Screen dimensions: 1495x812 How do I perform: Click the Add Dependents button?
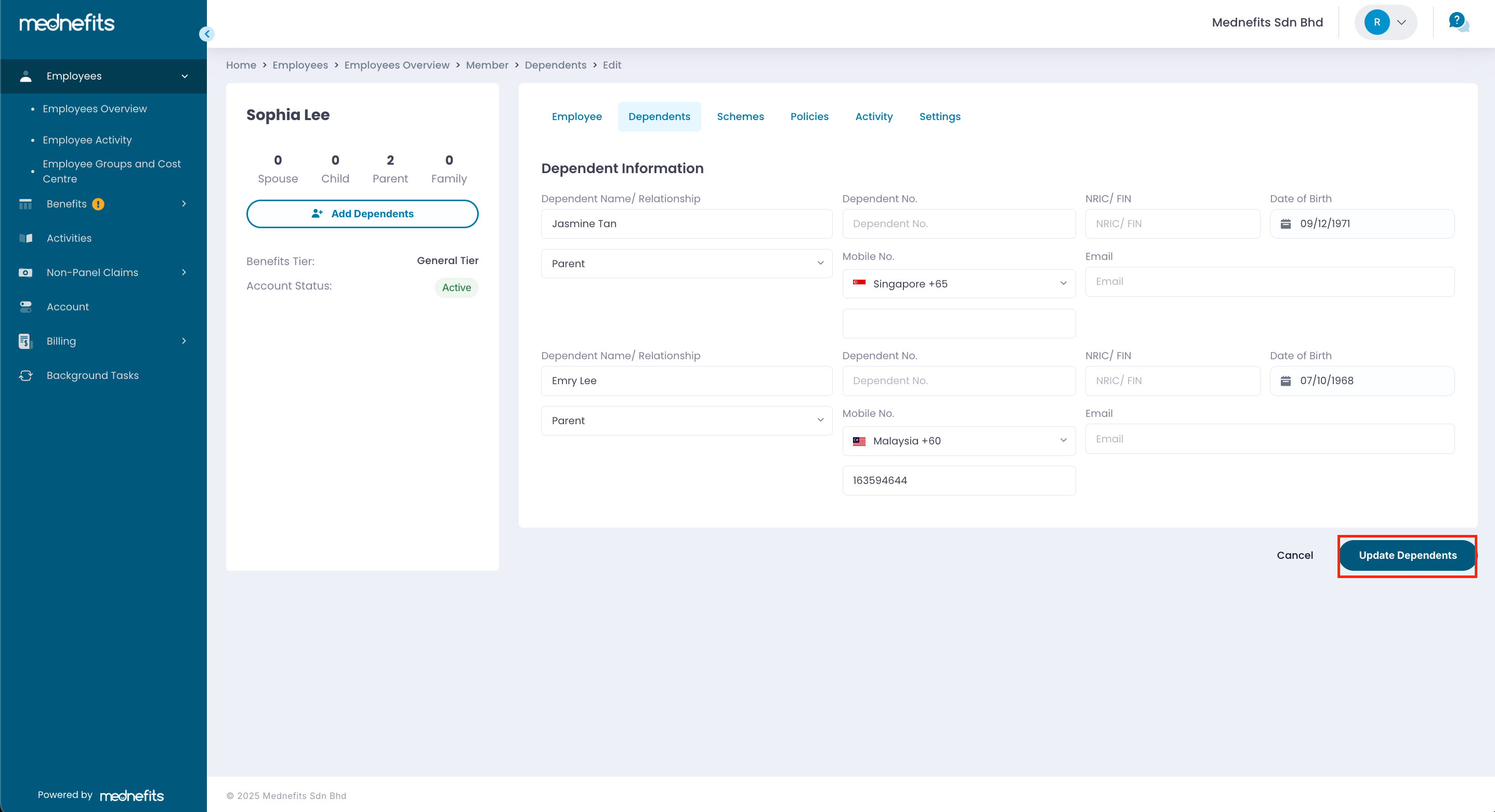(362, 214)
